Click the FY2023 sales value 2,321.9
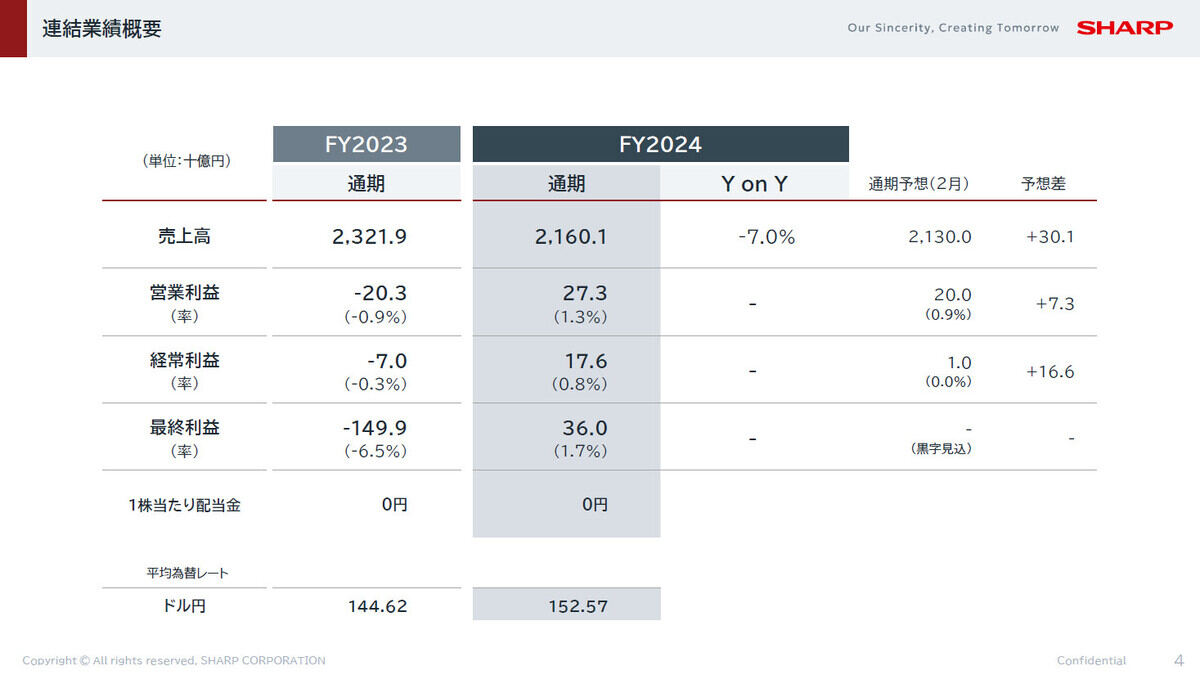Viewport: 1200px width, 675px height. point(371,237)
